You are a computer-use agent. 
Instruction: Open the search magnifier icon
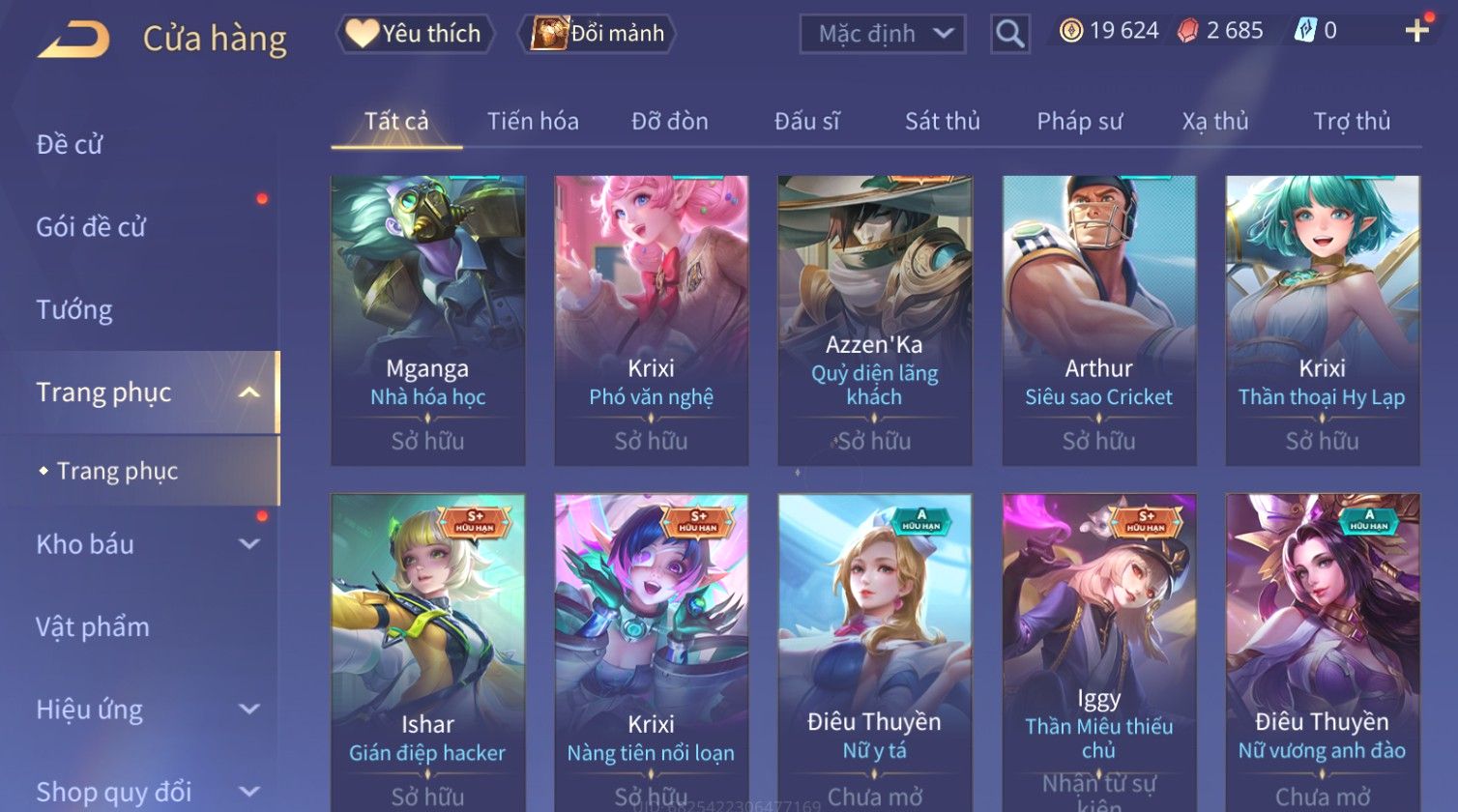(x=1009, y=35)
